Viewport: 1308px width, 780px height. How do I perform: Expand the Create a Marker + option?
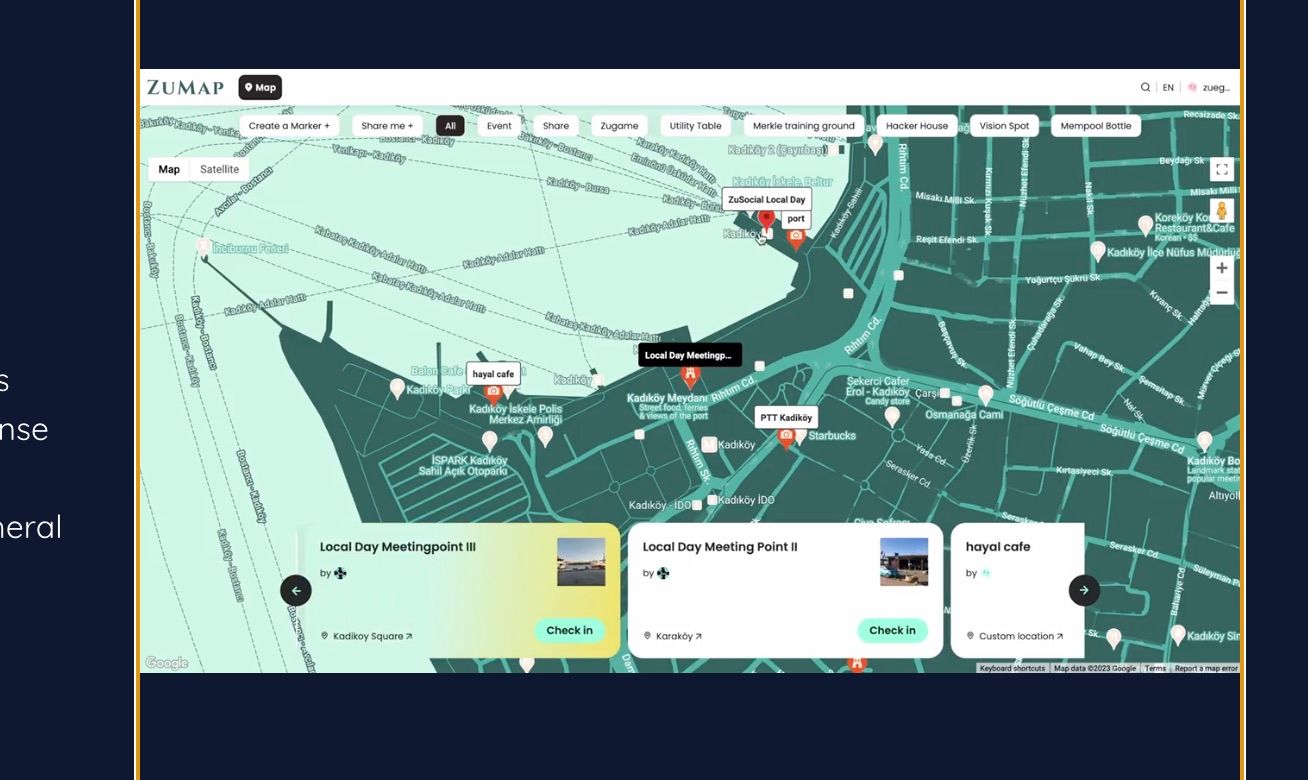pos(289,126)
